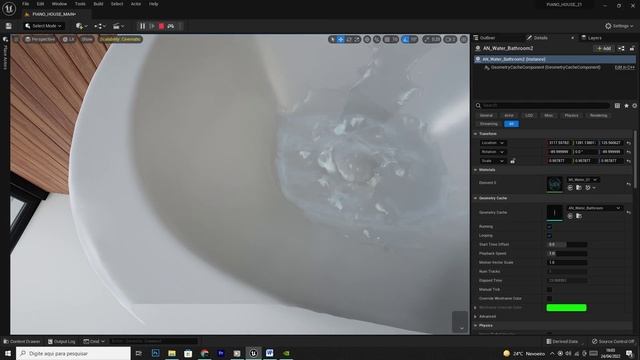Open the File menu
Image resolution: width=640 pixels, height=360 pixels.
pos(25,4)
